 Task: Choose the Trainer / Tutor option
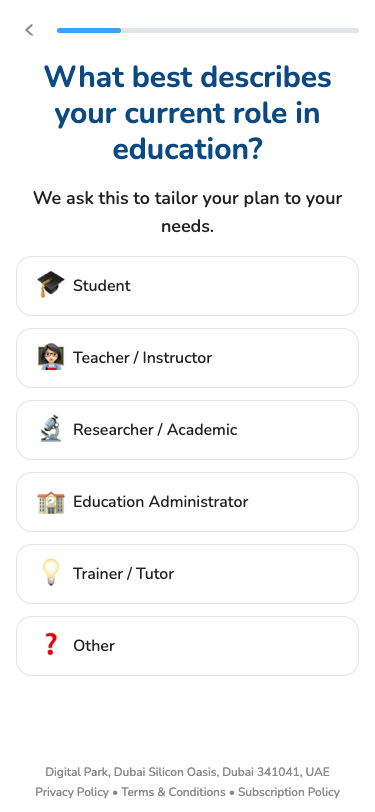[x=188, y=574]
